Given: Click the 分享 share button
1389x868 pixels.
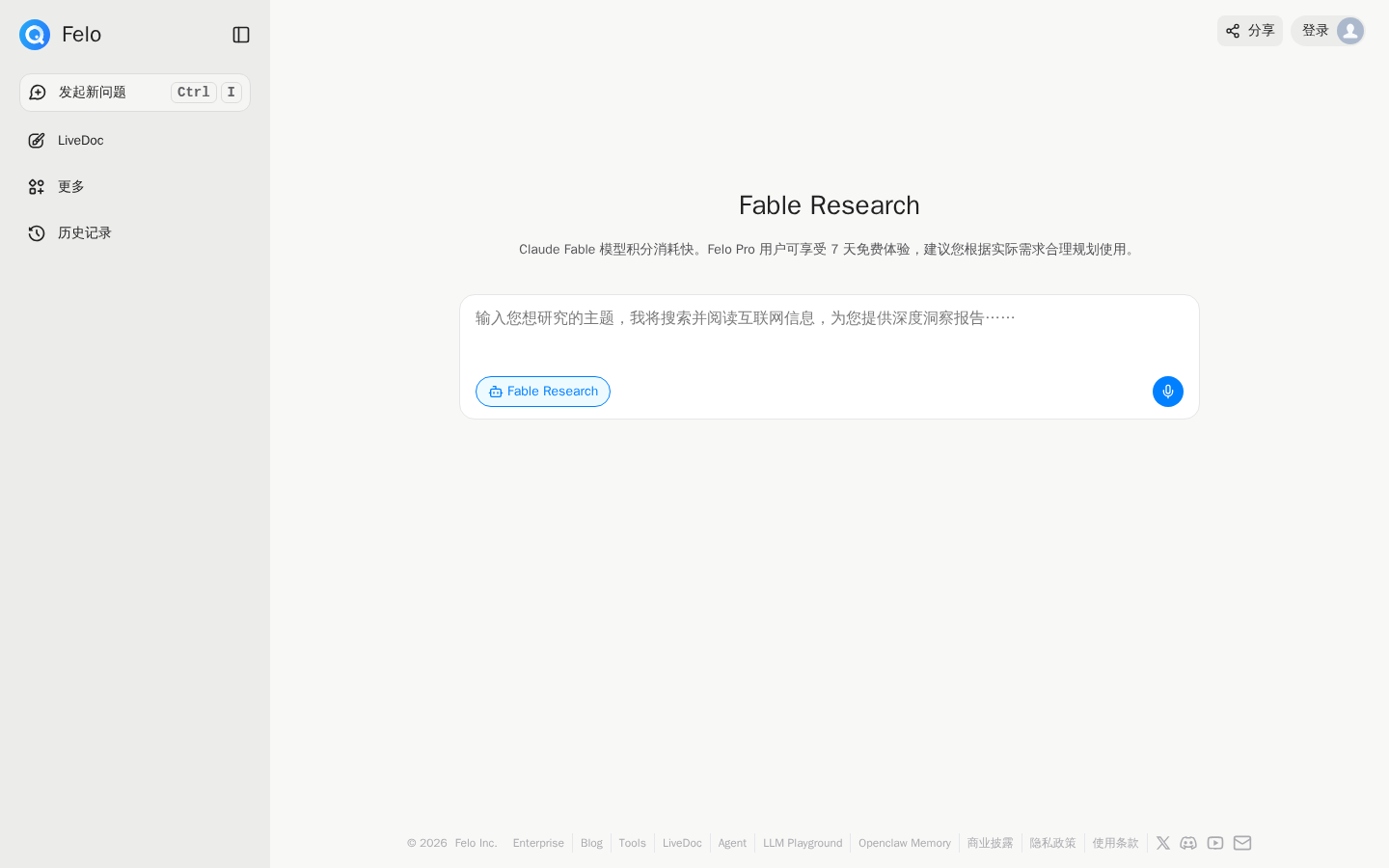Looking at the screenshot, I should click(1250, 31).
